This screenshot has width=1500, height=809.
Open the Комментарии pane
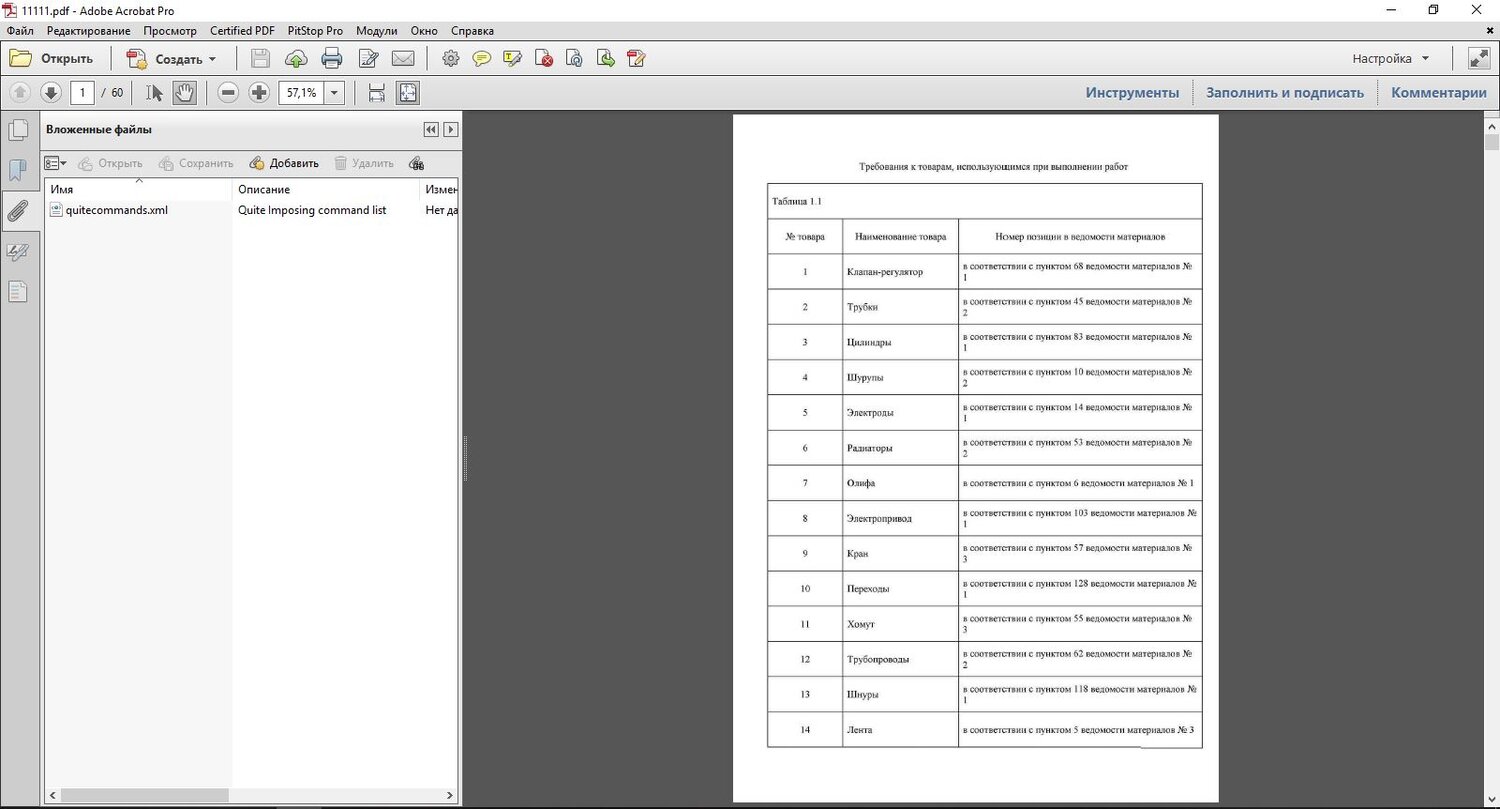click(x=1439, y=93)
